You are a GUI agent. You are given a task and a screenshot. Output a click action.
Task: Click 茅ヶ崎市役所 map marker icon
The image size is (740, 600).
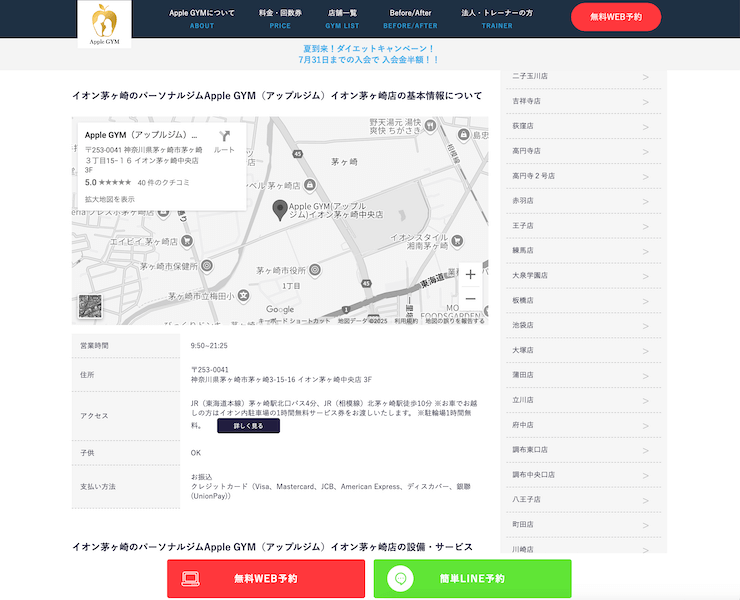click(x=315, y=270)
